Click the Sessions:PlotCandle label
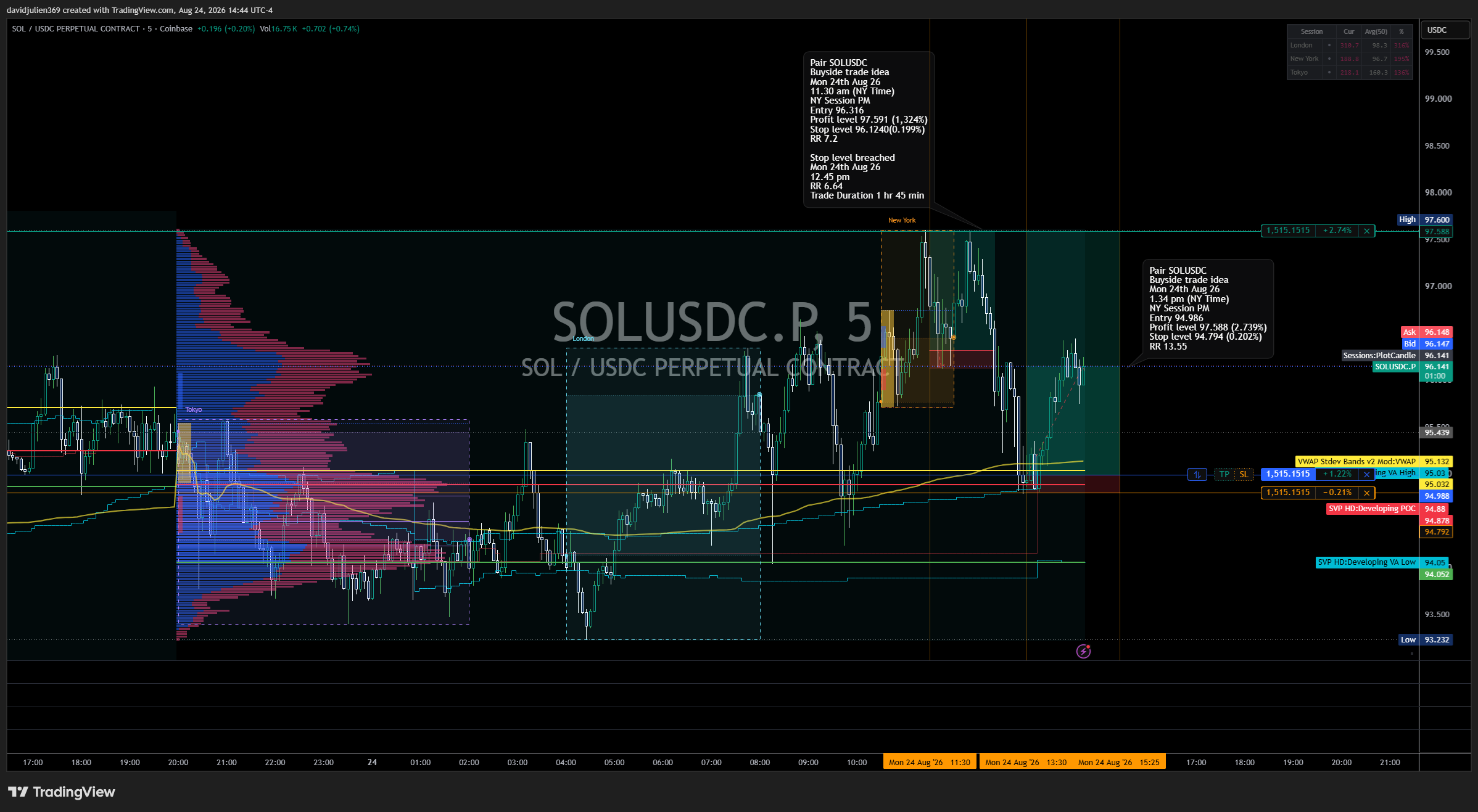Screen dimensions: 1478x812 (x=1379, y=356)
